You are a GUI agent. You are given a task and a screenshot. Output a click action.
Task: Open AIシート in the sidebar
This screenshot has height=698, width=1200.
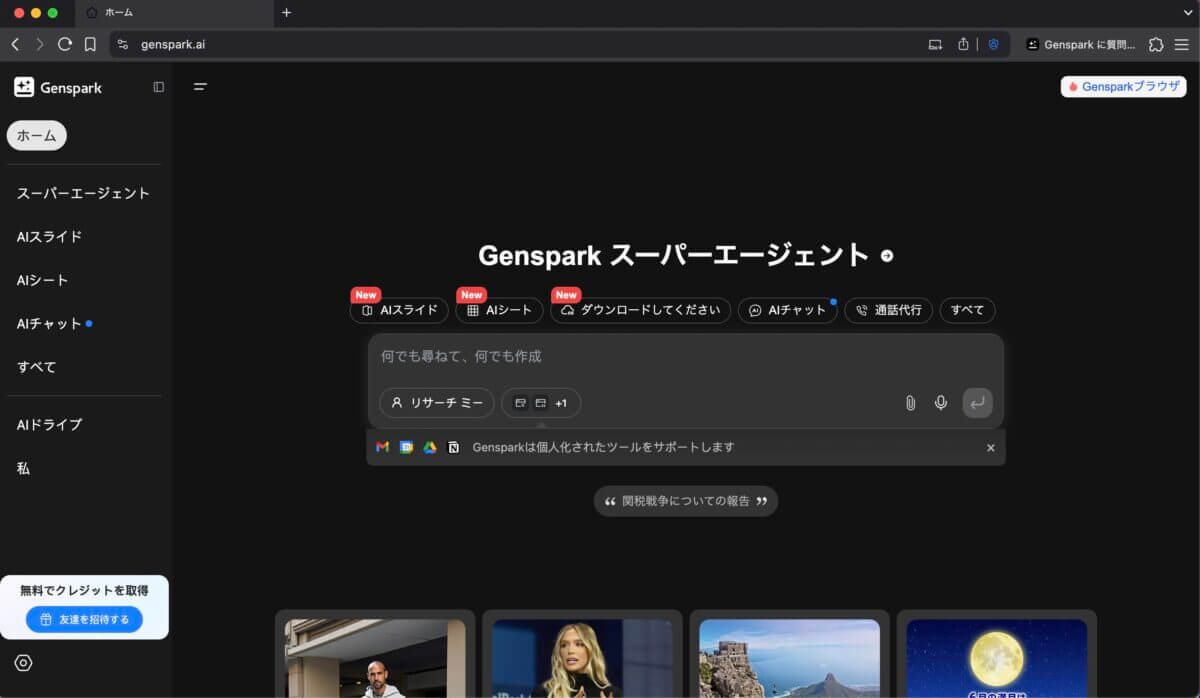click(x=43, y=280)
